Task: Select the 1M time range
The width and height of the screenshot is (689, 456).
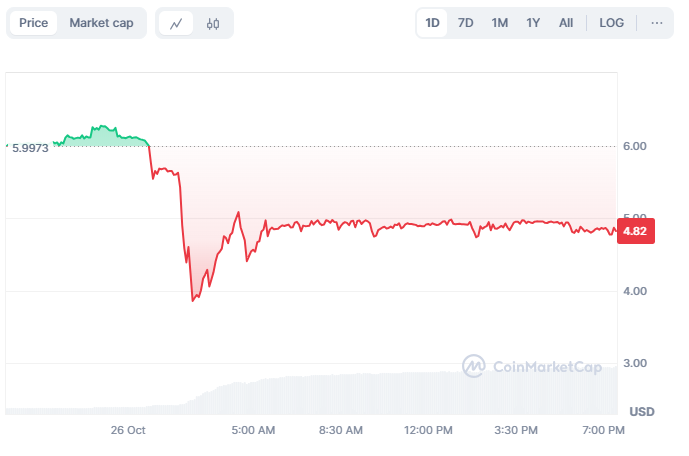Action: point(500,23)
